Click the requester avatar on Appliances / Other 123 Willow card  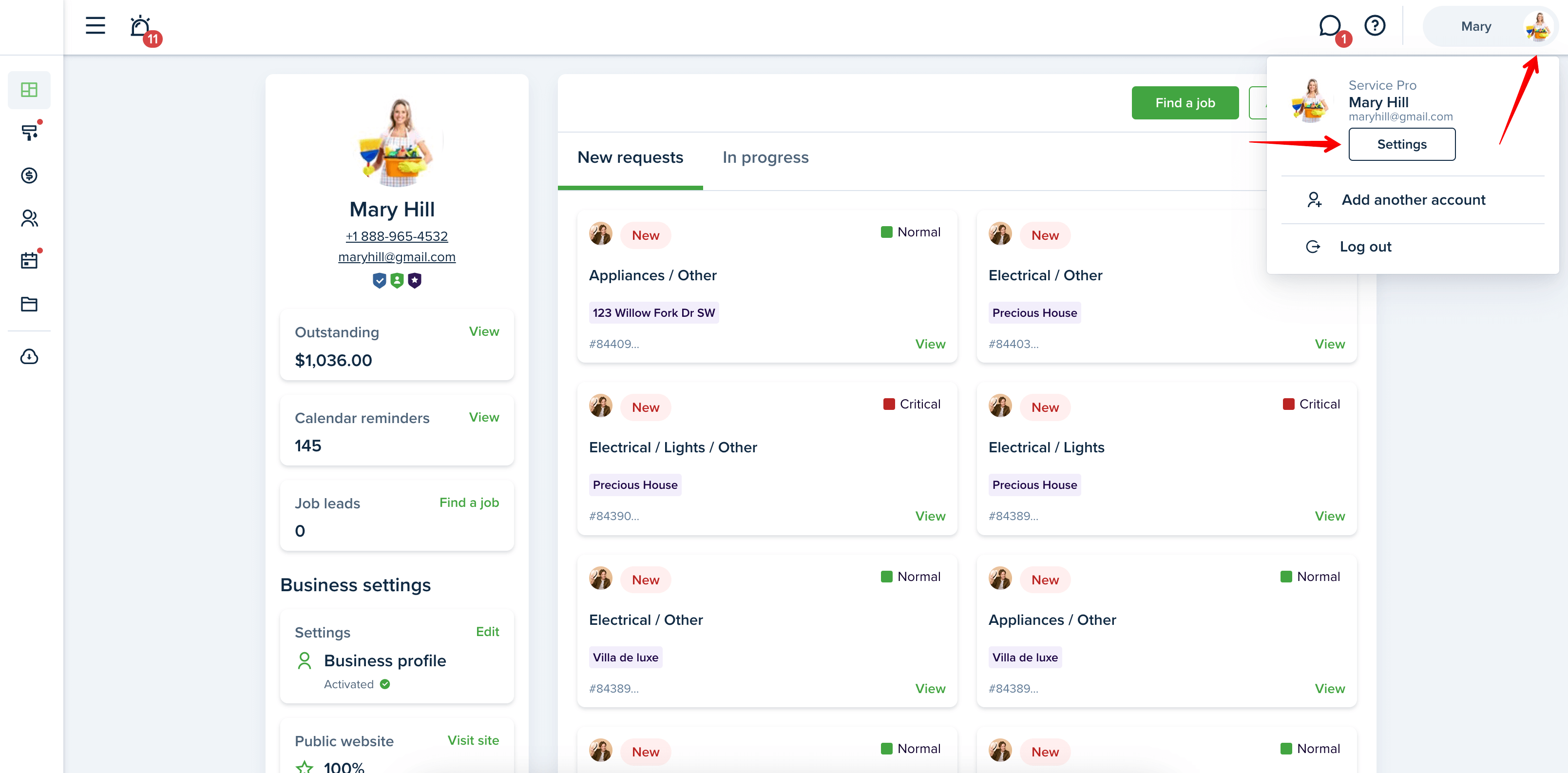click(601, 234)
